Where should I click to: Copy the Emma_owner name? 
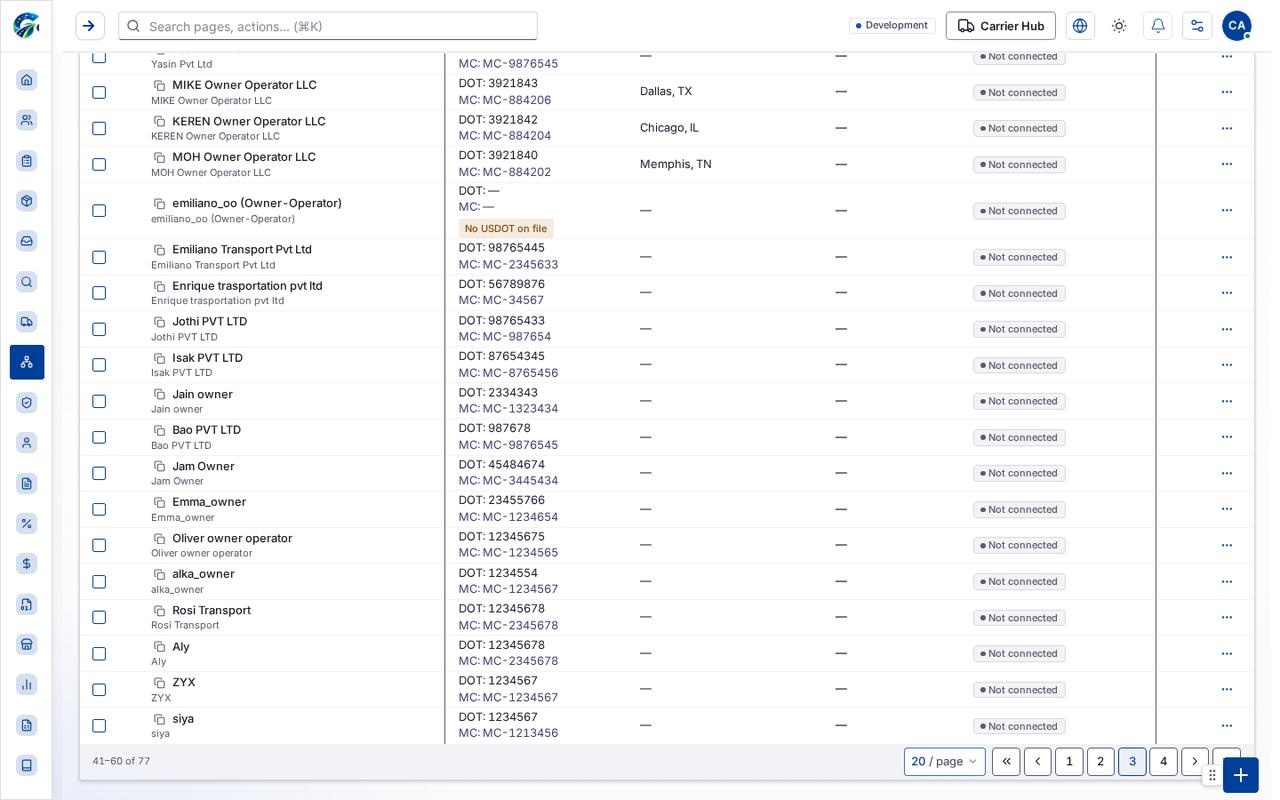159,502
